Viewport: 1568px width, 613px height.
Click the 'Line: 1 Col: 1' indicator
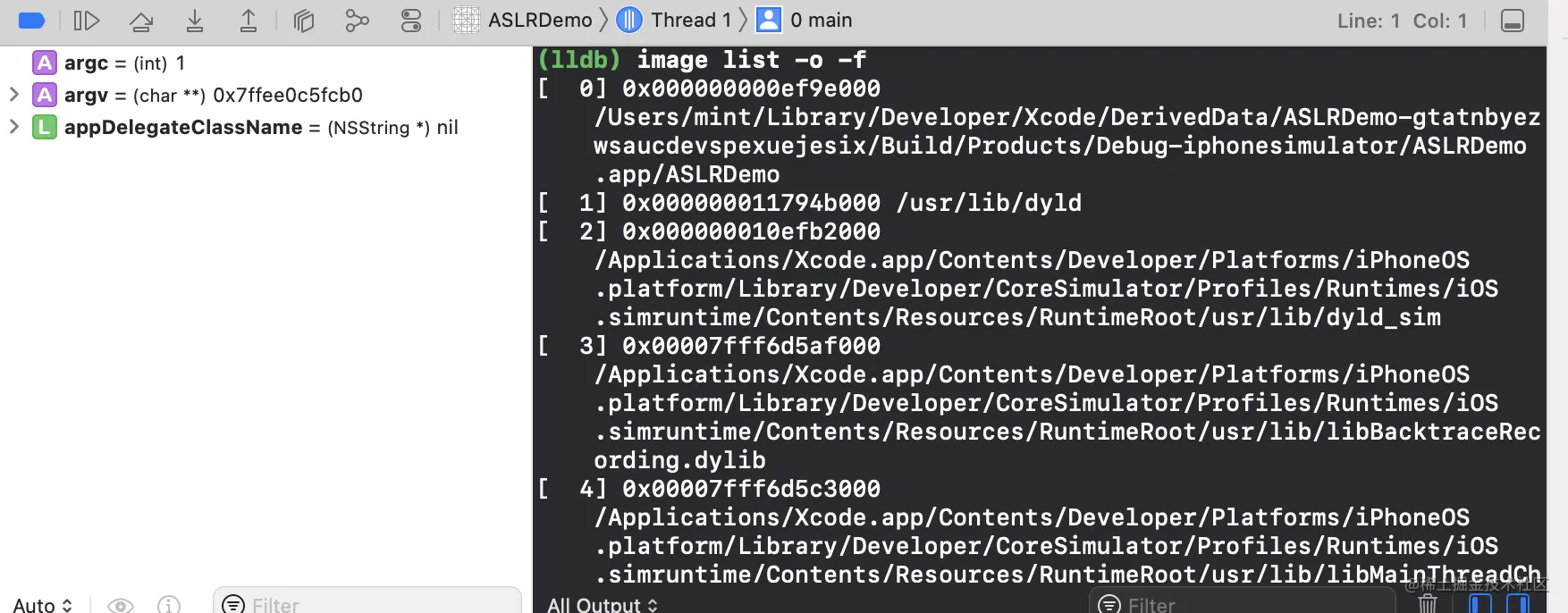[1402, 21]
